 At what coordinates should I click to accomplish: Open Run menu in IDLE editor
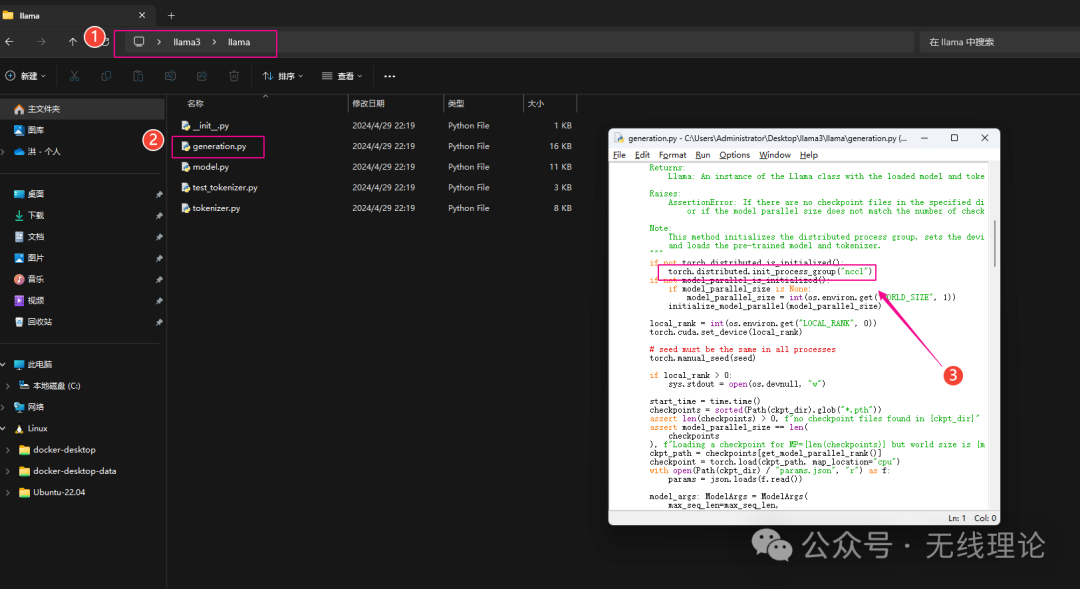[x=703, y=155]
